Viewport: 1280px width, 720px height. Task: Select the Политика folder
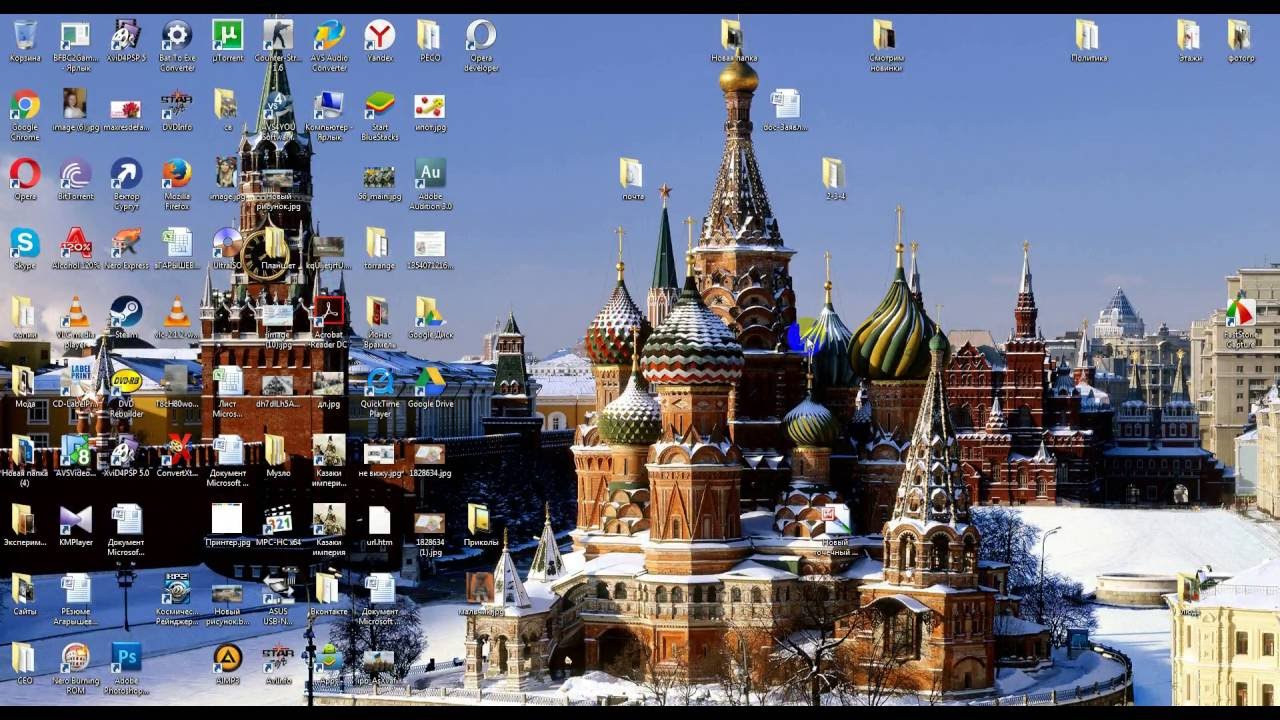(1087, 36)
